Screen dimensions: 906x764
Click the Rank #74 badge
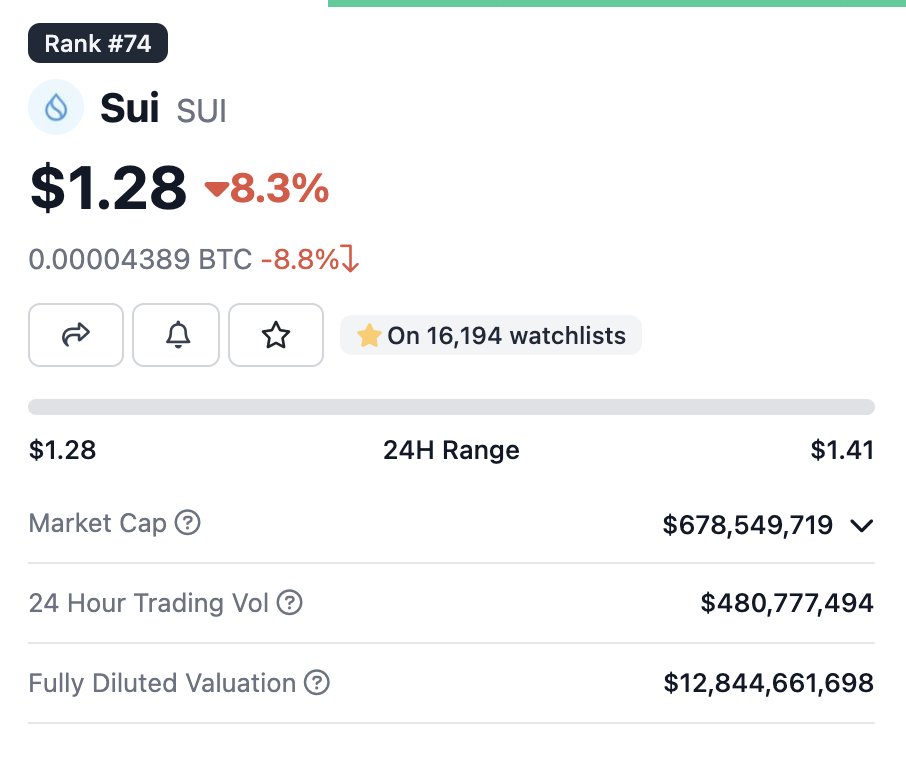coord(98,43)
